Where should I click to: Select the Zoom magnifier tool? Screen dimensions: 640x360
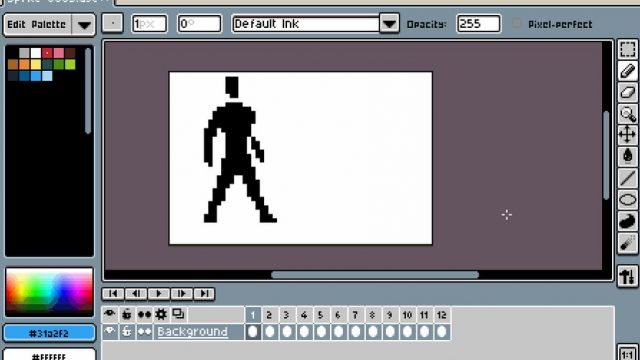point(627,114)
